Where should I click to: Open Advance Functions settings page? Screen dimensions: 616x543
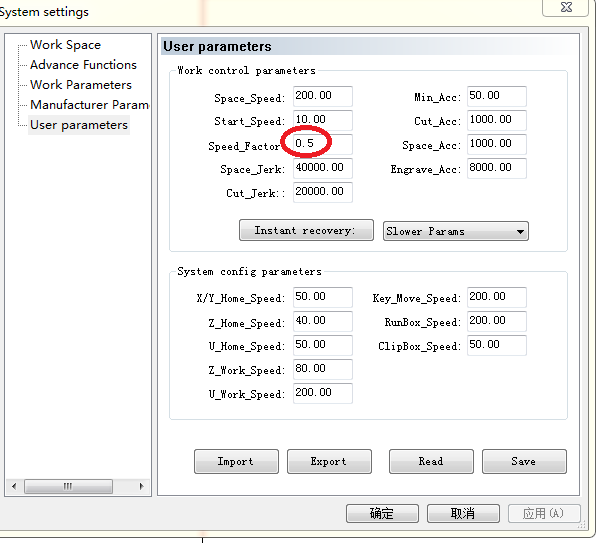(x=83, y=65)
